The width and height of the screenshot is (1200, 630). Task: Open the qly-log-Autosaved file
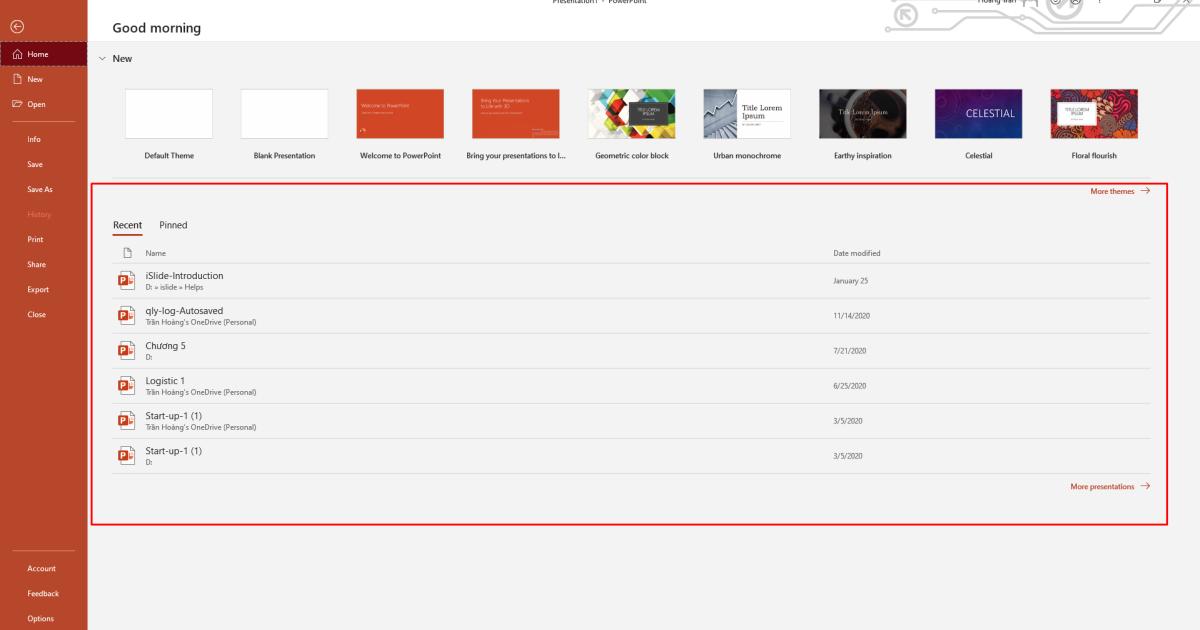[631, 315]
